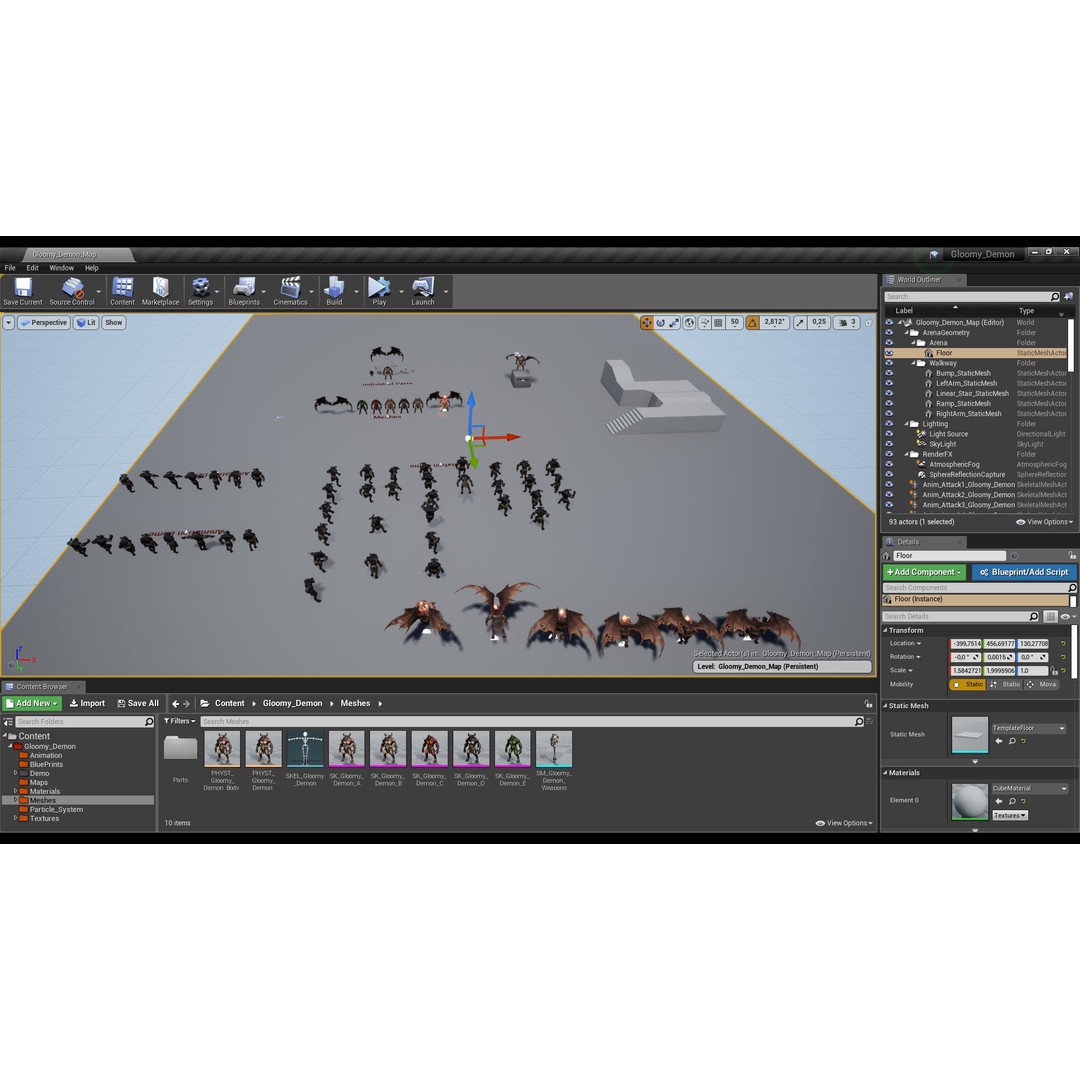
Task: Open the Perspective viewport type dropdown
Action: pos(43,322)
